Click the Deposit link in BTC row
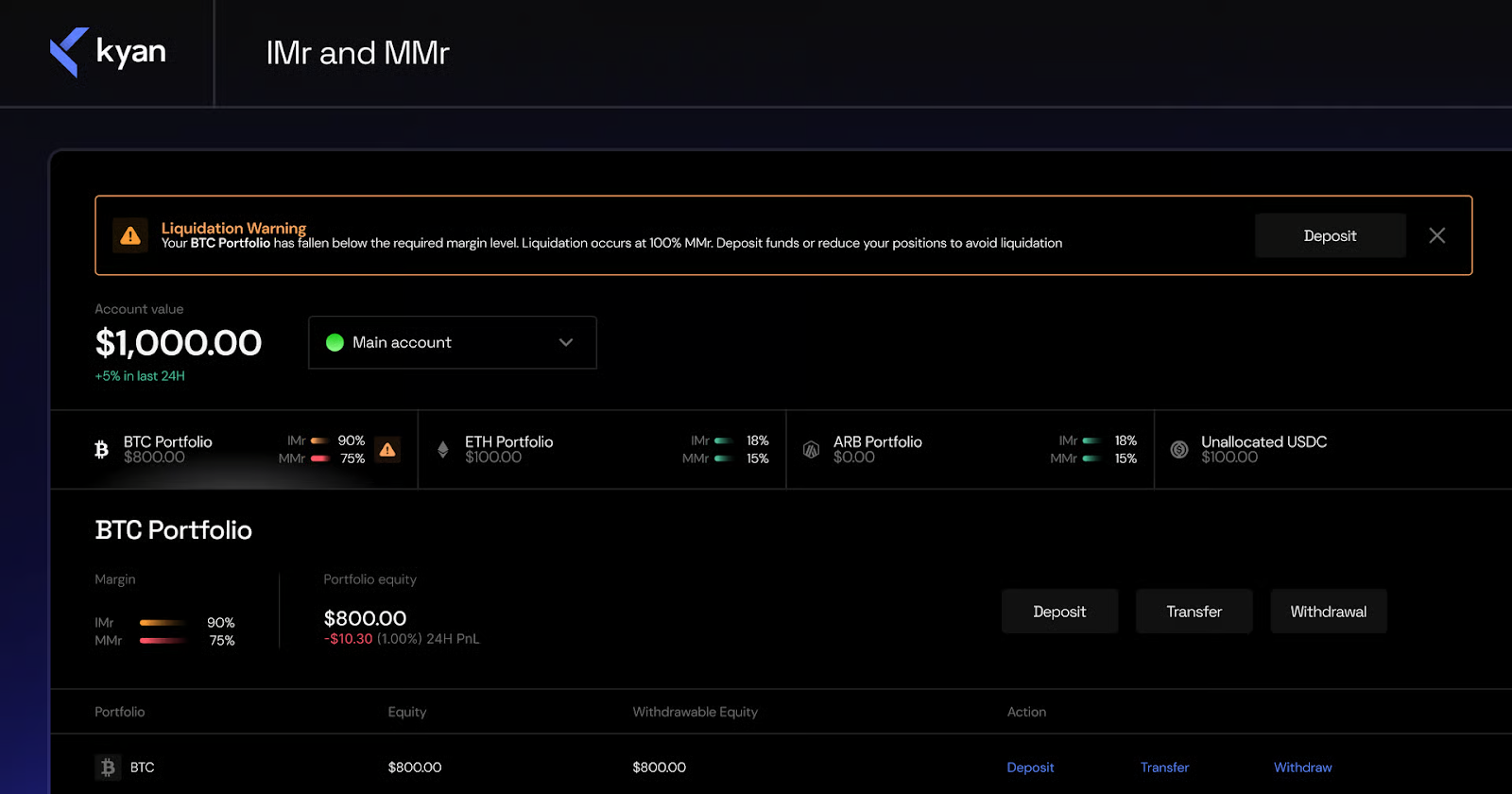Image resolution: width=1512 pixels, height=794 pixels. coord(1030,768)
